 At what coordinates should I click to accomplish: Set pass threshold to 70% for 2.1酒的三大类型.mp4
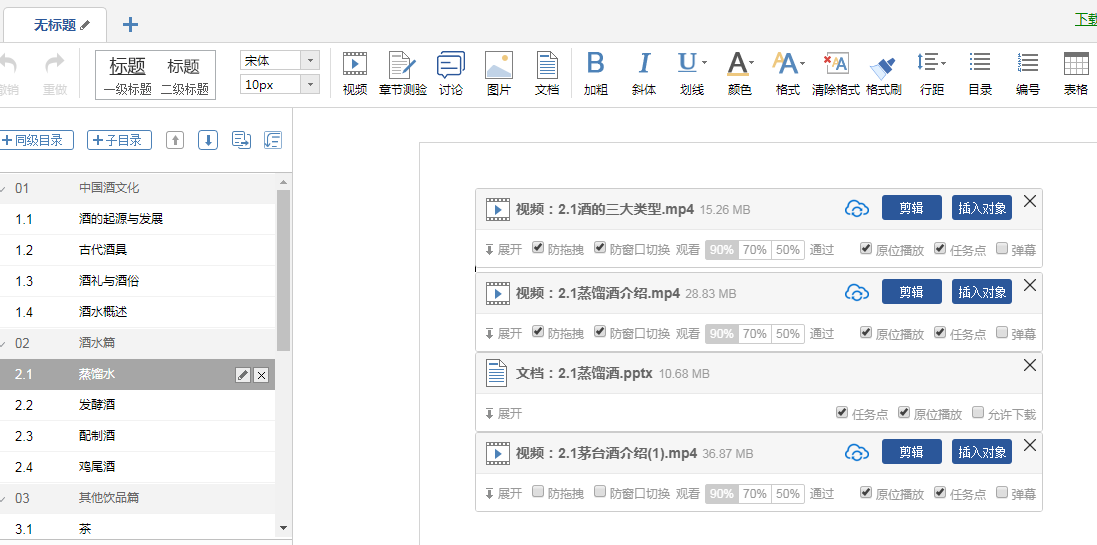click(x=754, y=250)
